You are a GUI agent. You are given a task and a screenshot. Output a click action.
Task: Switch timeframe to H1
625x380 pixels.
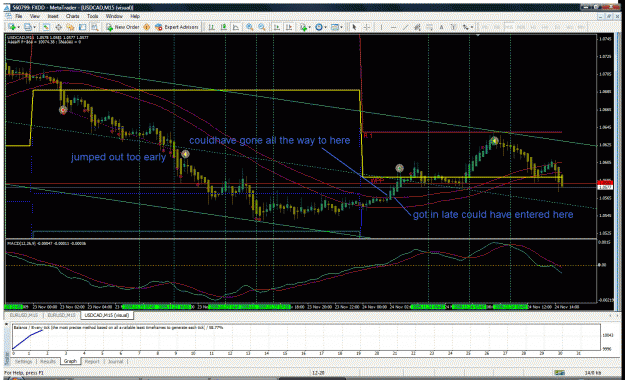tap(533, 27)
